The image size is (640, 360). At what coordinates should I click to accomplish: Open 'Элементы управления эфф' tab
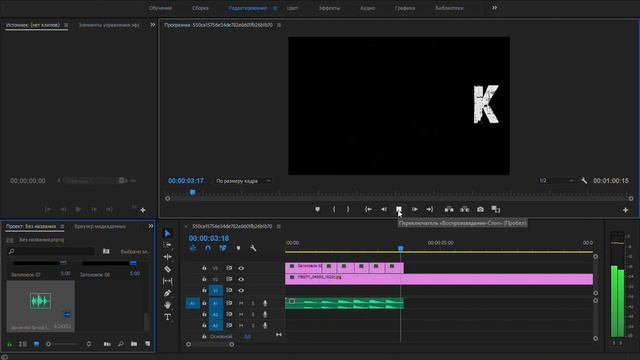(x=109, y=25)
